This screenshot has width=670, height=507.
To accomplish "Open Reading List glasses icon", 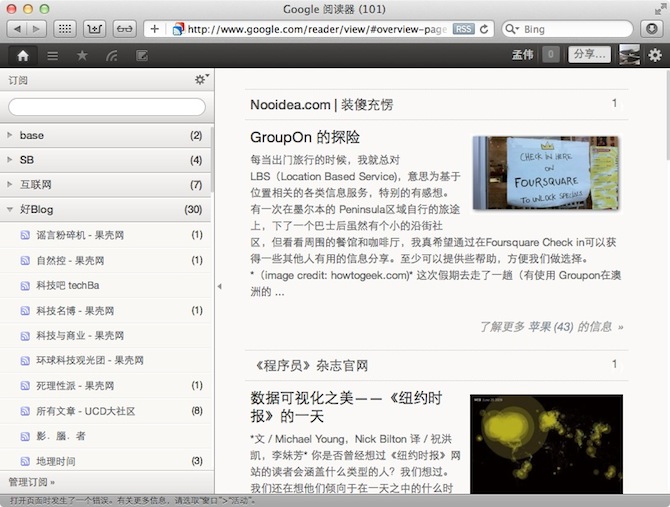I will click(124, 29).
